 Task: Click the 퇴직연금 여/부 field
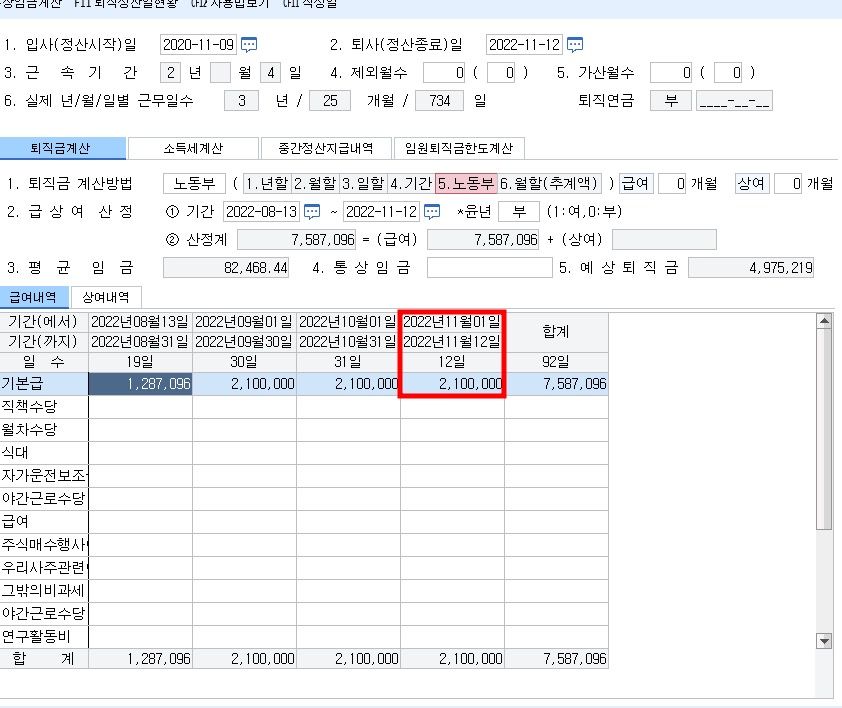(x=670, y=101)
